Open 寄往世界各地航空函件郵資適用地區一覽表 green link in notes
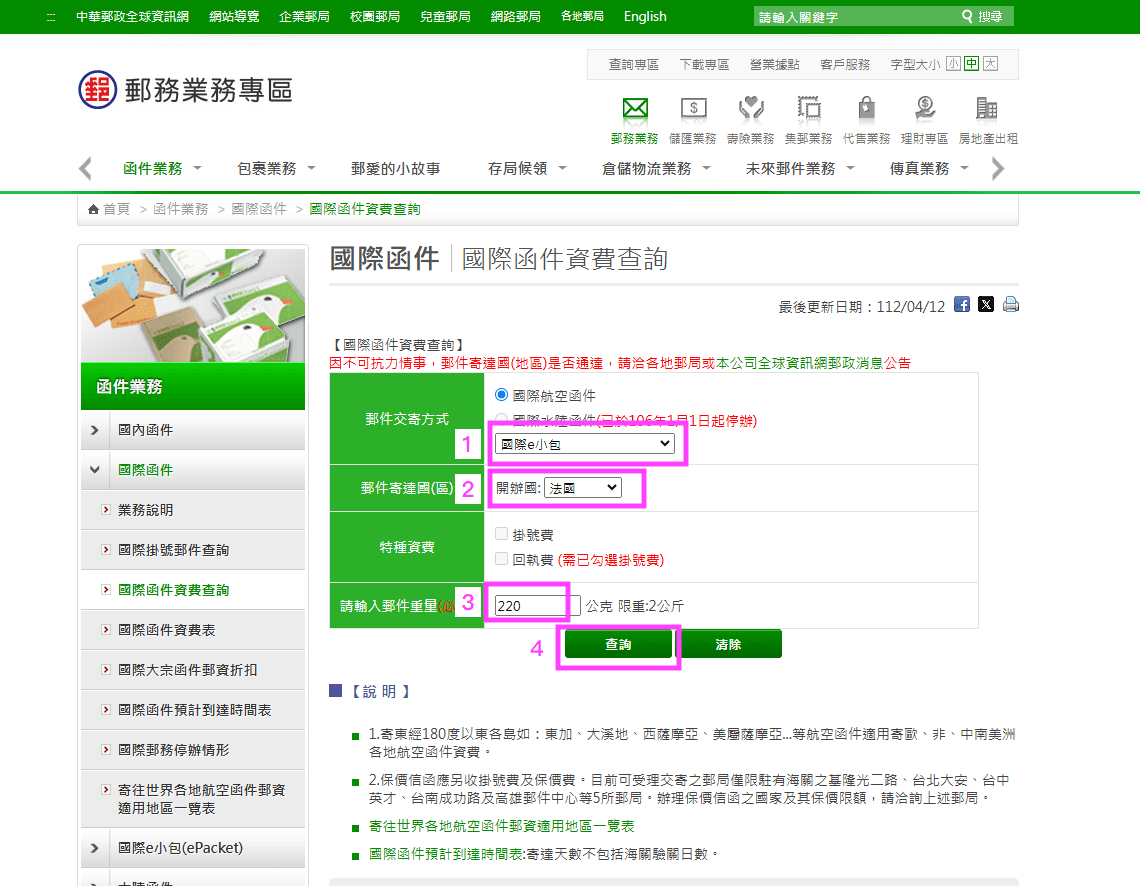Viewport: 1140px width, 886px height. [x=501, y=826]
